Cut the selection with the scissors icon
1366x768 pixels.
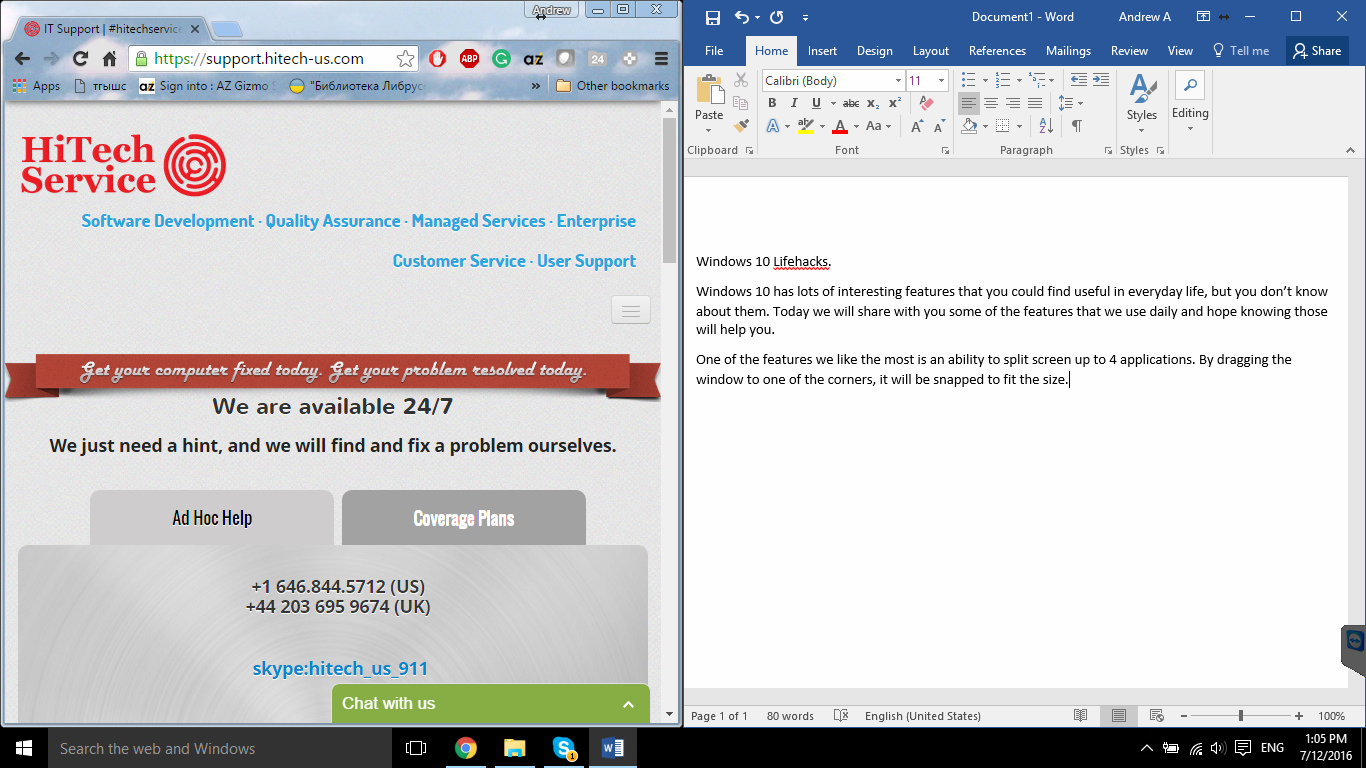741,80
